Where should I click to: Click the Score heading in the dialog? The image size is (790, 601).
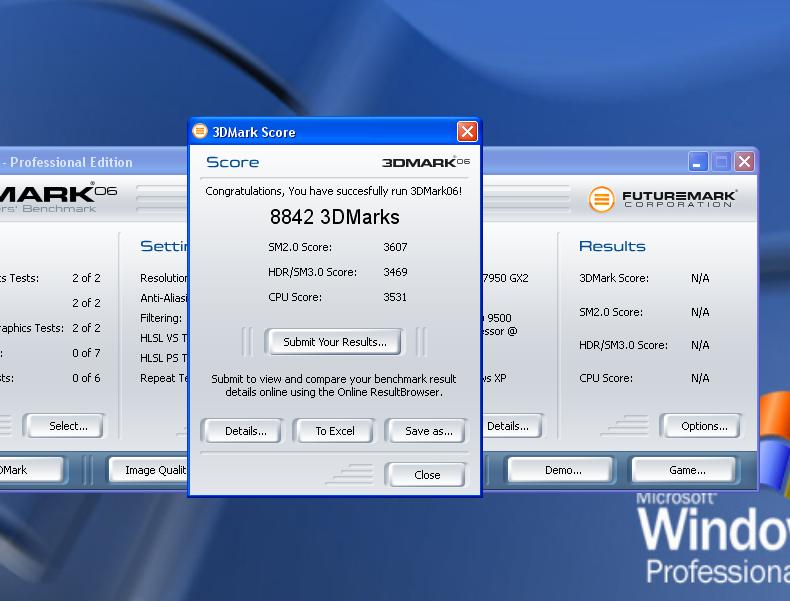tap(232, 162)
